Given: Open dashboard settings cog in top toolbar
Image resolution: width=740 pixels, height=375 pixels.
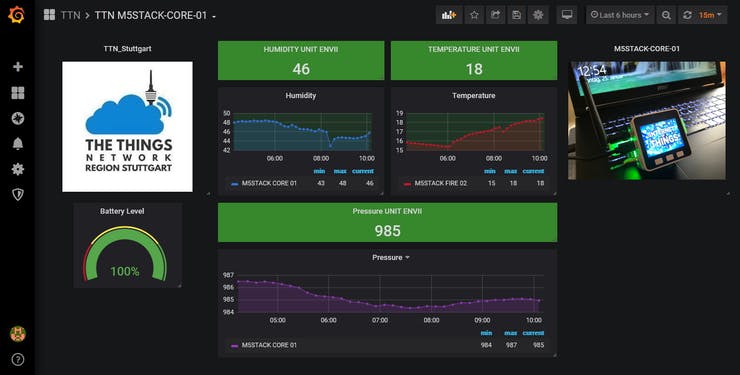Looking at the screenshot, I should pos(538,15).
